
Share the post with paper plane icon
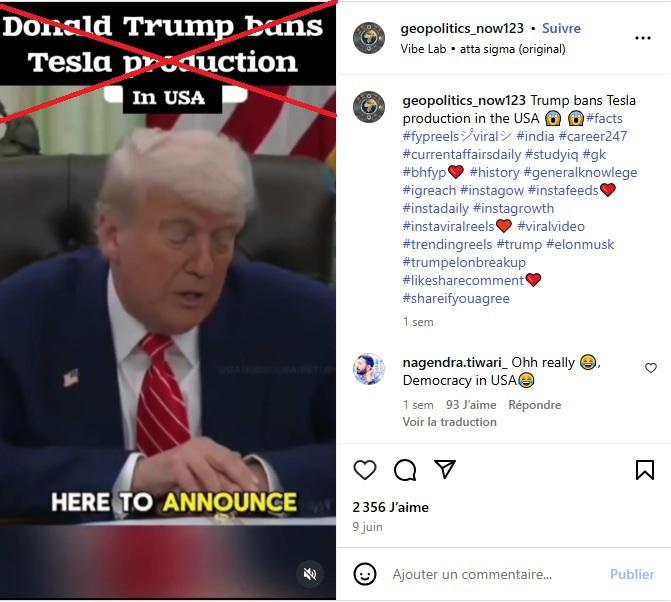(445, 469)
